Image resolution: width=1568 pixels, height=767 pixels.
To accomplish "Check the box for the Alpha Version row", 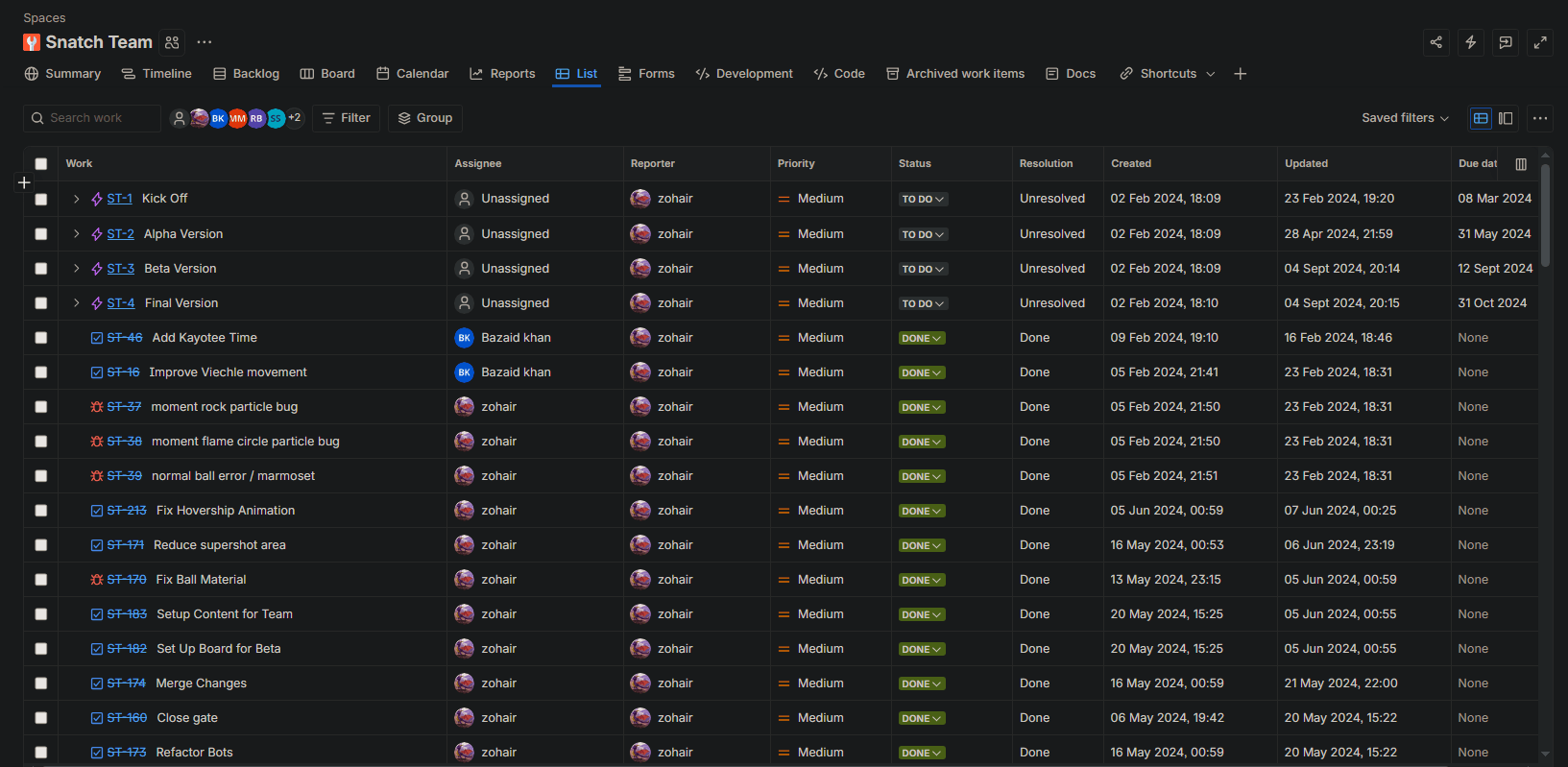I will [41, 234].
